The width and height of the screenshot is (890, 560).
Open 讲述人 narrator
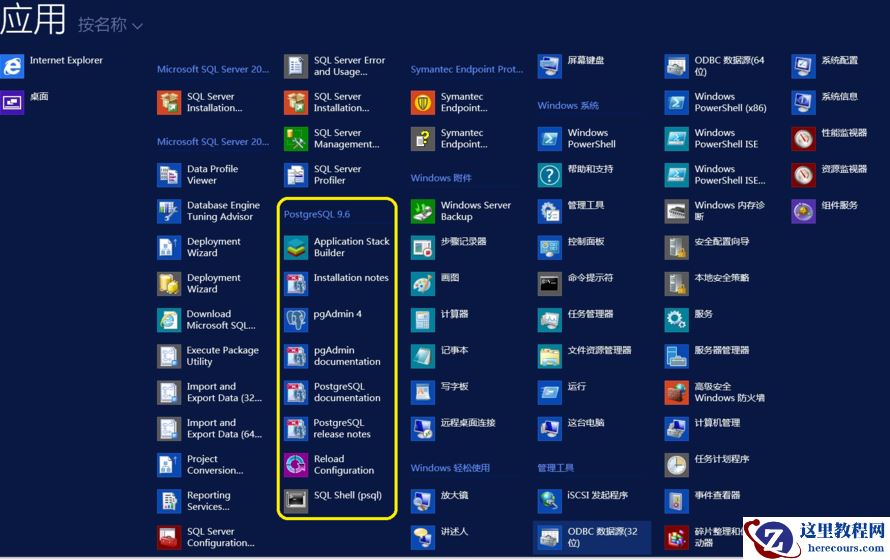point(440,538)
